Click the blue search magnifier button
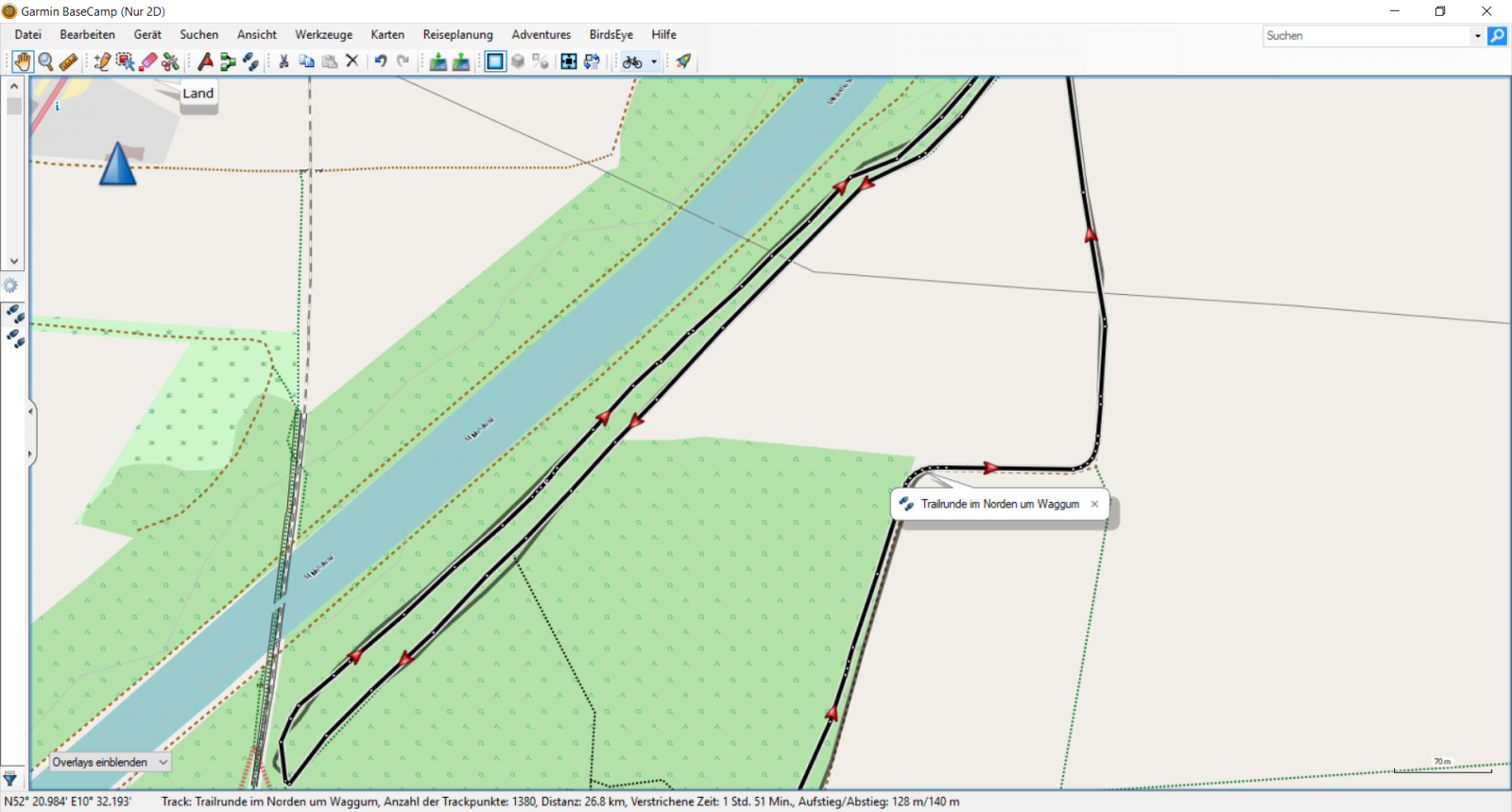The image size is (1512, 812). click(x=1497, y=36)
